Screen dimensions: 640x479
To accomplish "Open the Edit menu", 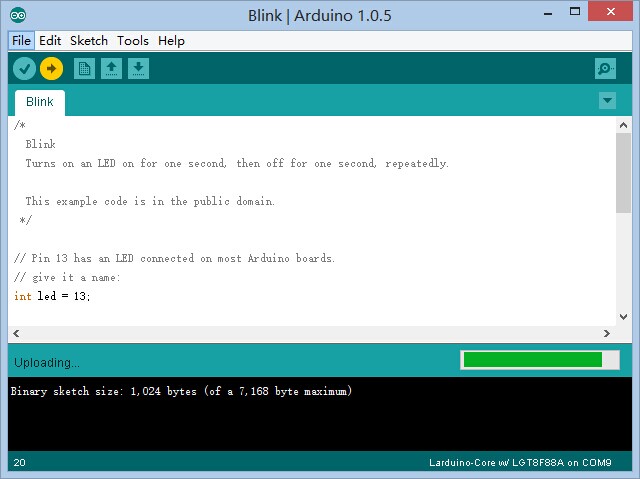I will click(50, 41).
